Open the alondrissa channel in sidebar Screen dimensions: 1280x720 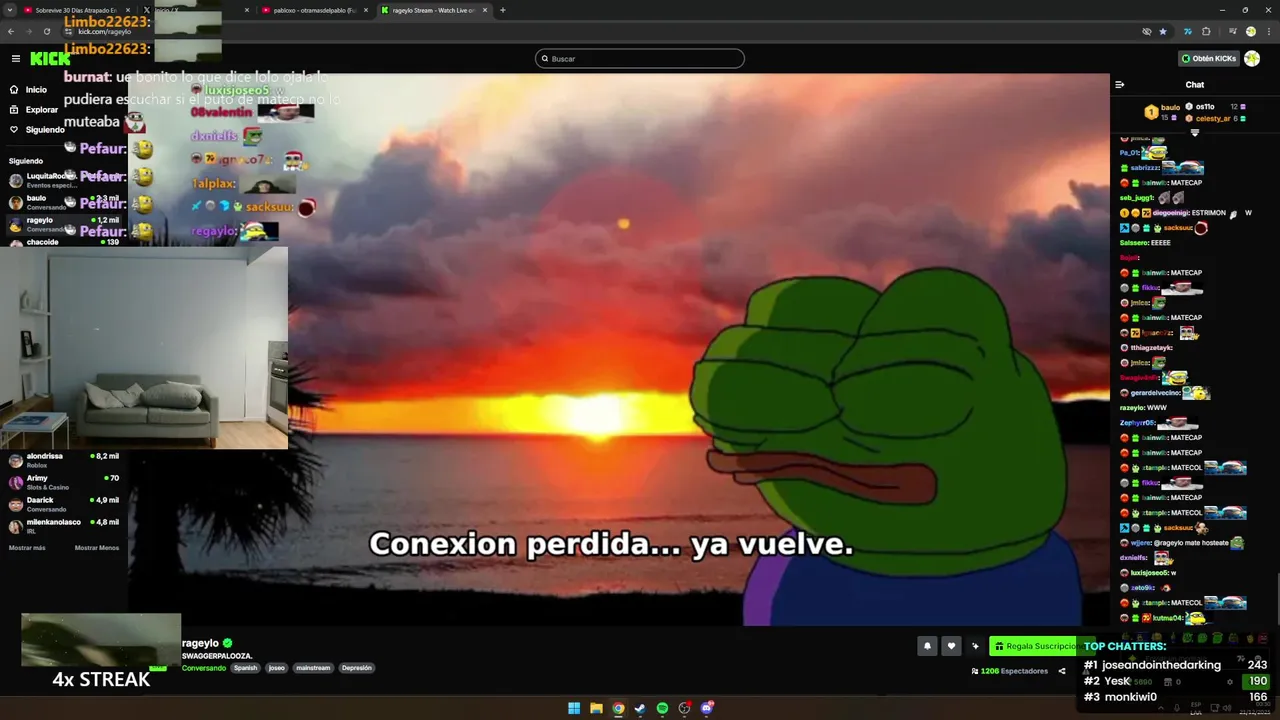click(x=64, y=460)
